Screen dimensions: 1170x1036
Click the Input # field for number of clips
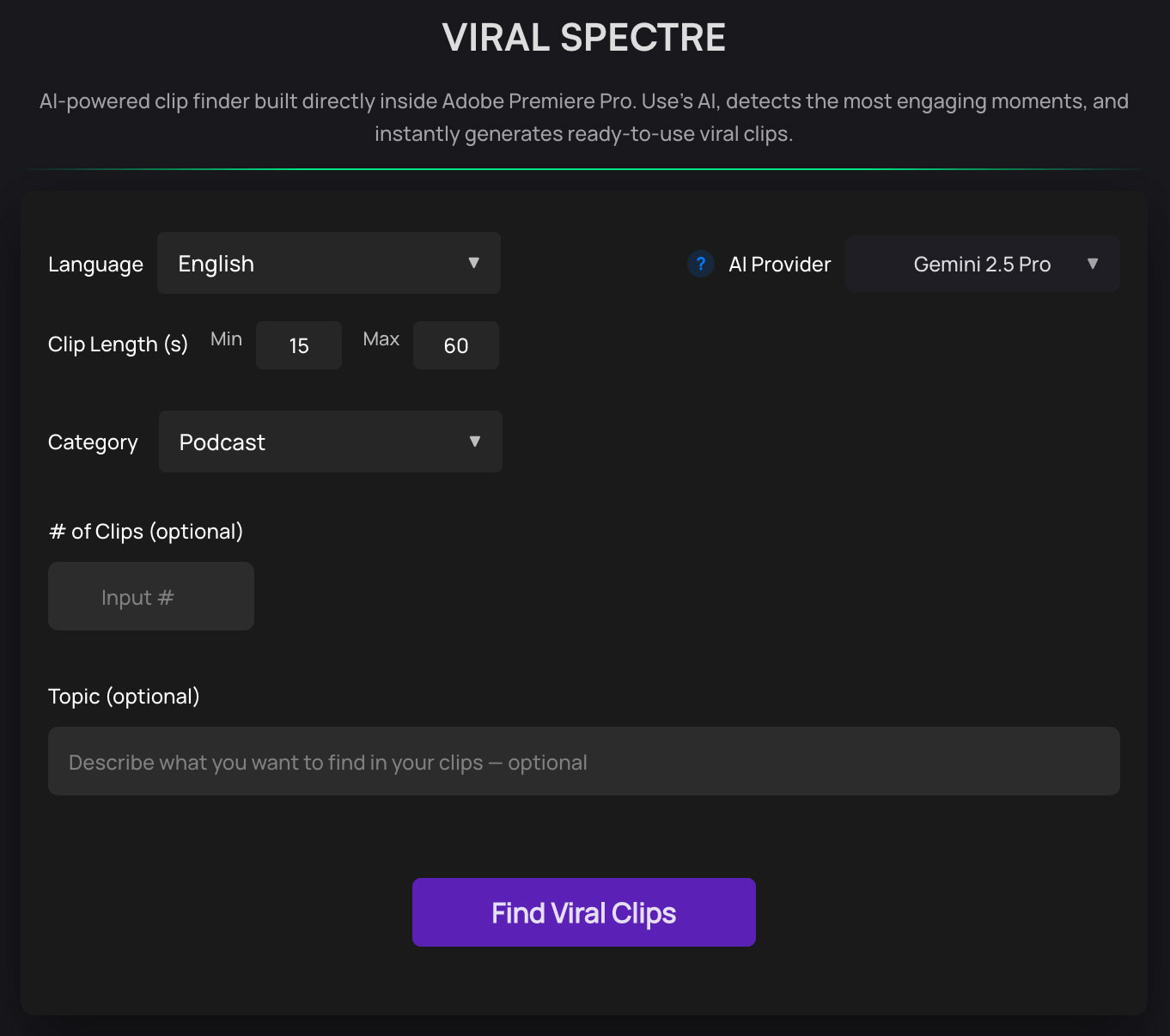click(x=150, y=596)
